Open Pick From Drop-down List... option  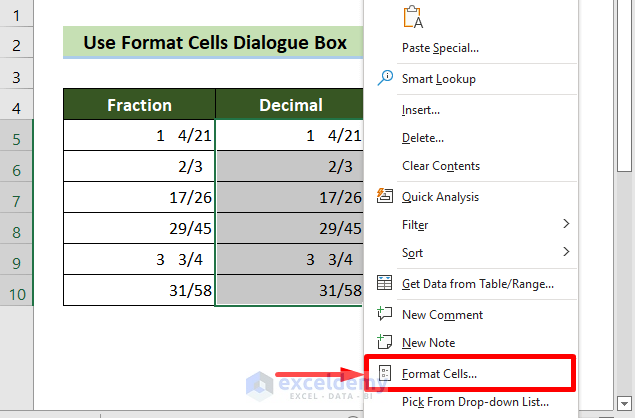coord(476,402)
